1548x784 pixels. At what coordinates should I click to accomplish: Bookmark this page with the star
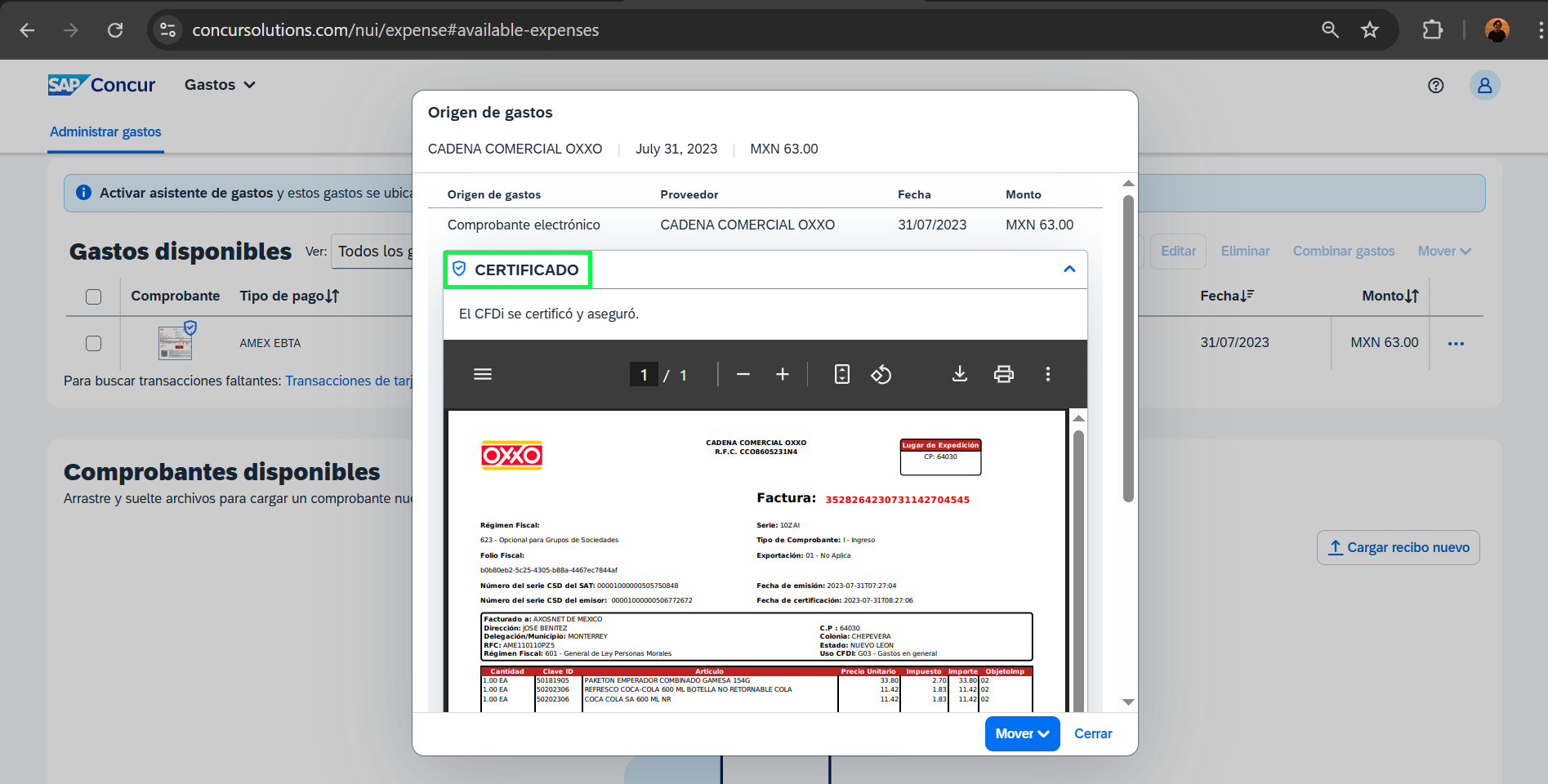point(1370,30)
